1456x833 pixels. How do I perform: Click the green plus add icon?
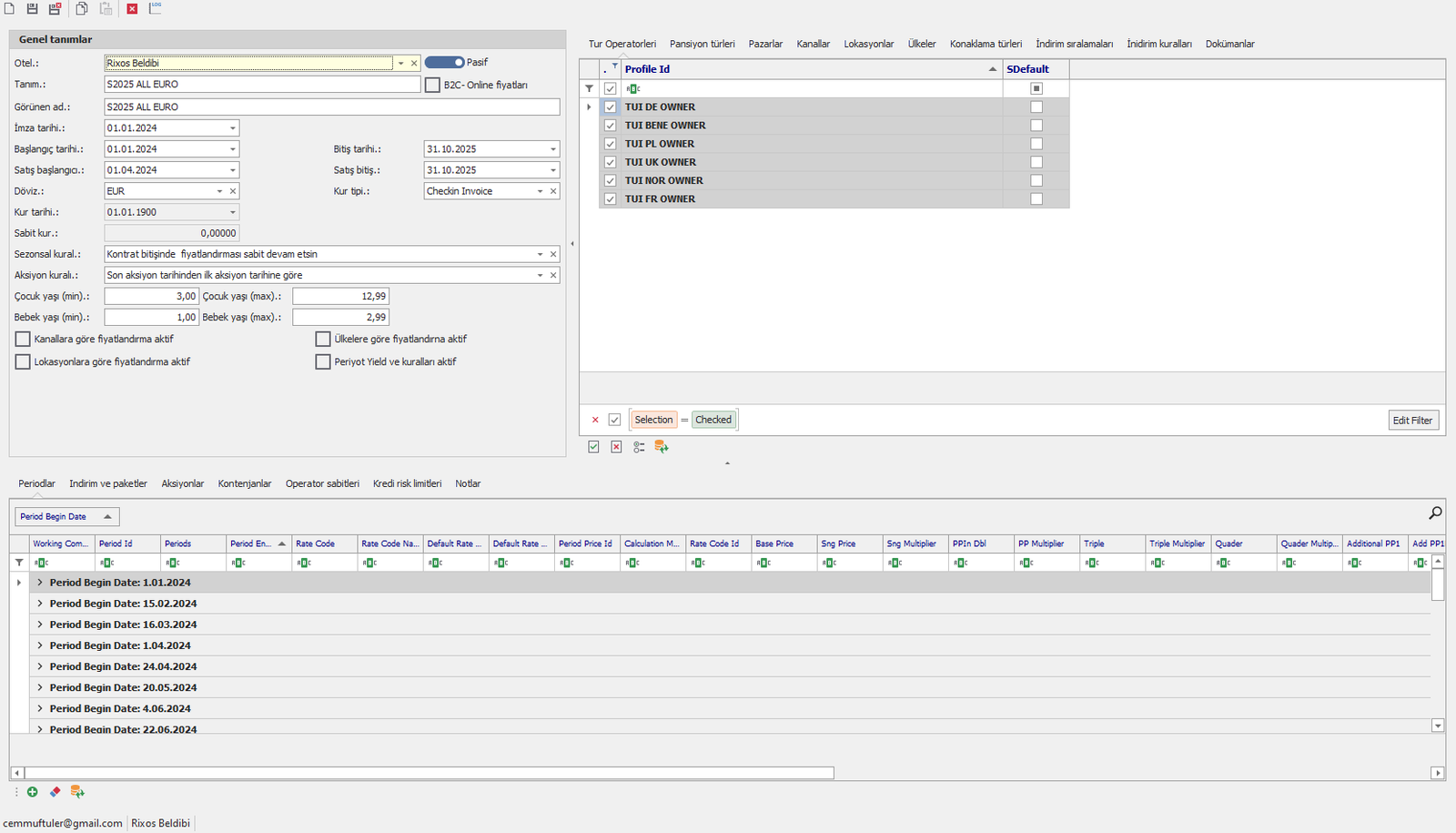coord(33,792)
